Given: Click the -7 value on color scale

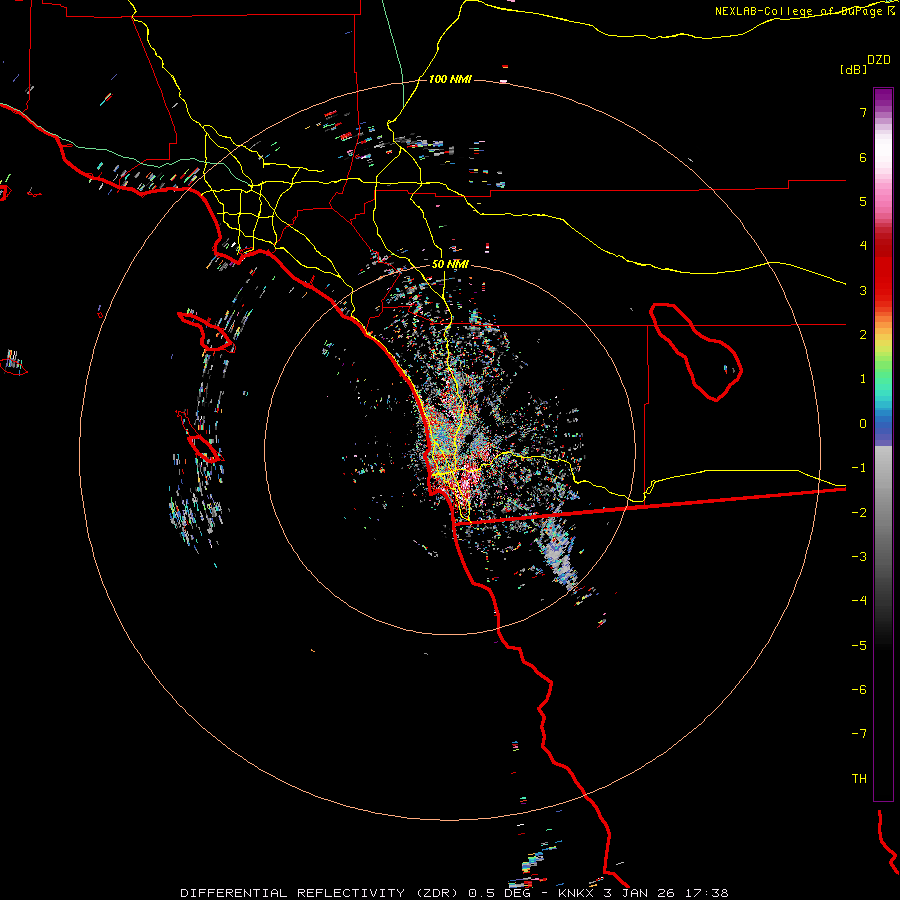Looking at the screenshot, I should click(859, 734).
